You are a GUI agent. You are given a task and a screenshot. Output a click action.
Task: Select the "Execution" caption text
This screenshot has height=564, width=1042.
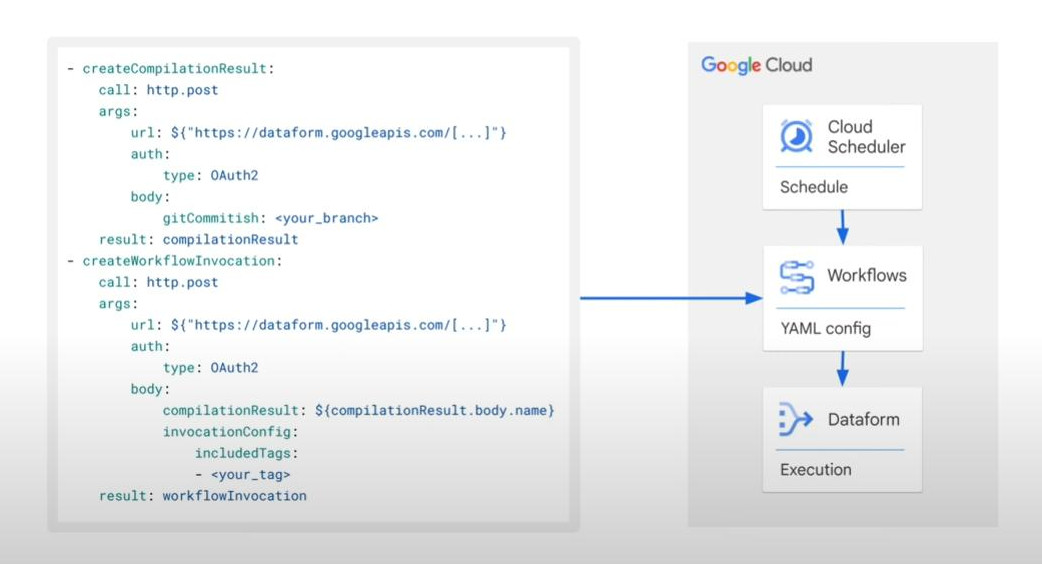coord(815,470)
